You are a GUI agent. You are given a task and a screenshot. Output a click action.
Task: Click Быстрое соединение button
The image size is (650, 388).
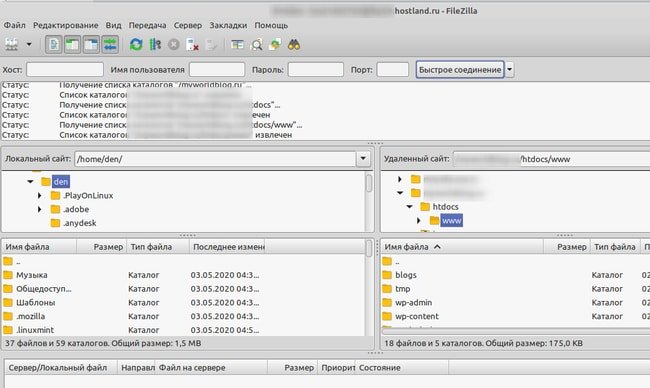point(460,70)
